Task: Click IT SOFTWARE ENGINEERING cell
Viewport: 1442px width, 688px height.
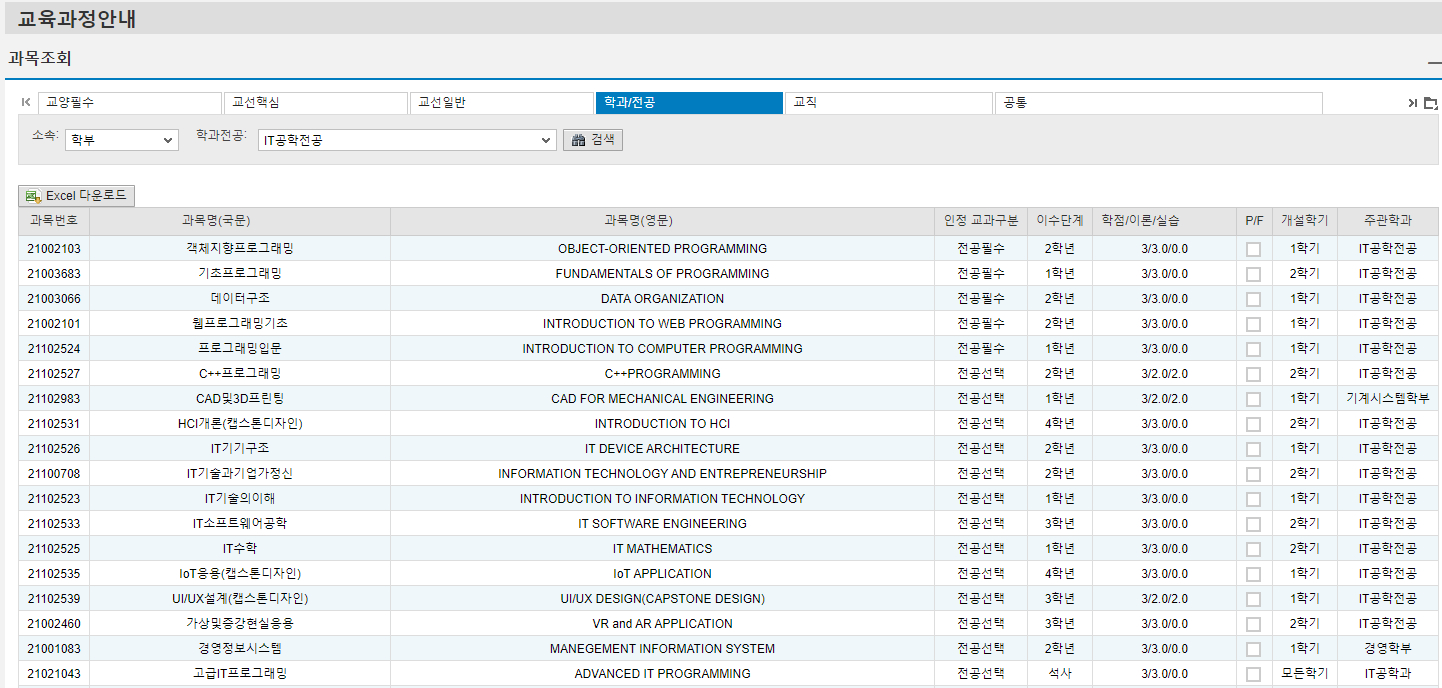Action: coord(662,524)
